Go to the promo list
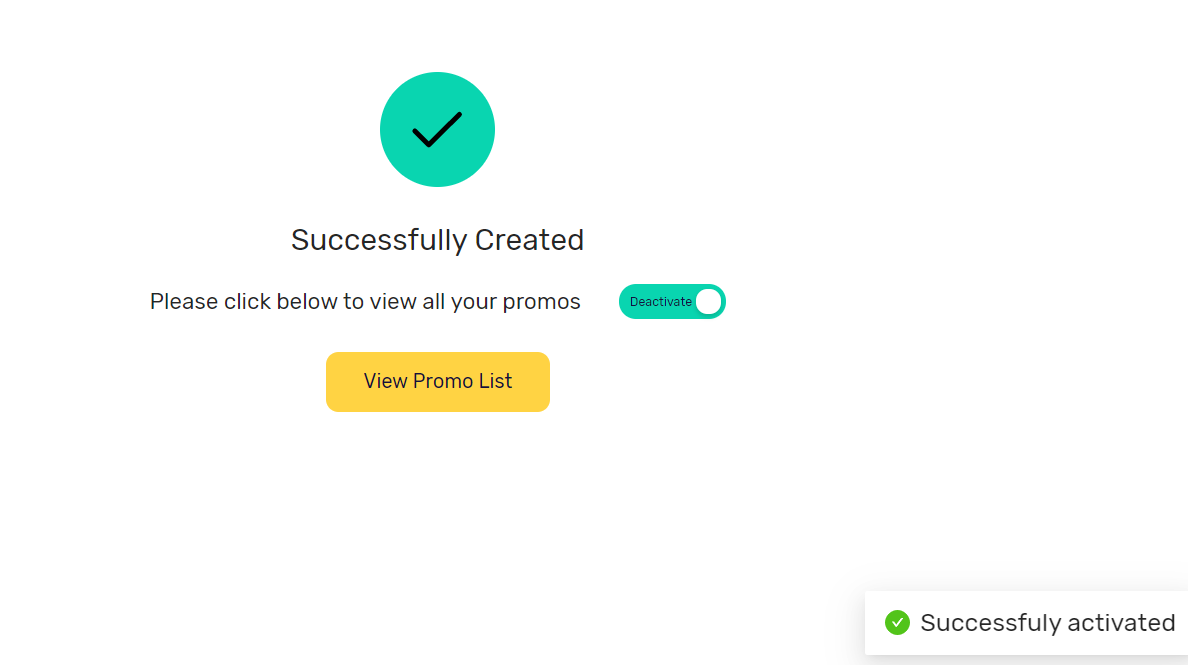Image resolution: width=1188 pixels, height=665 pixels. (x=438, y=381)
